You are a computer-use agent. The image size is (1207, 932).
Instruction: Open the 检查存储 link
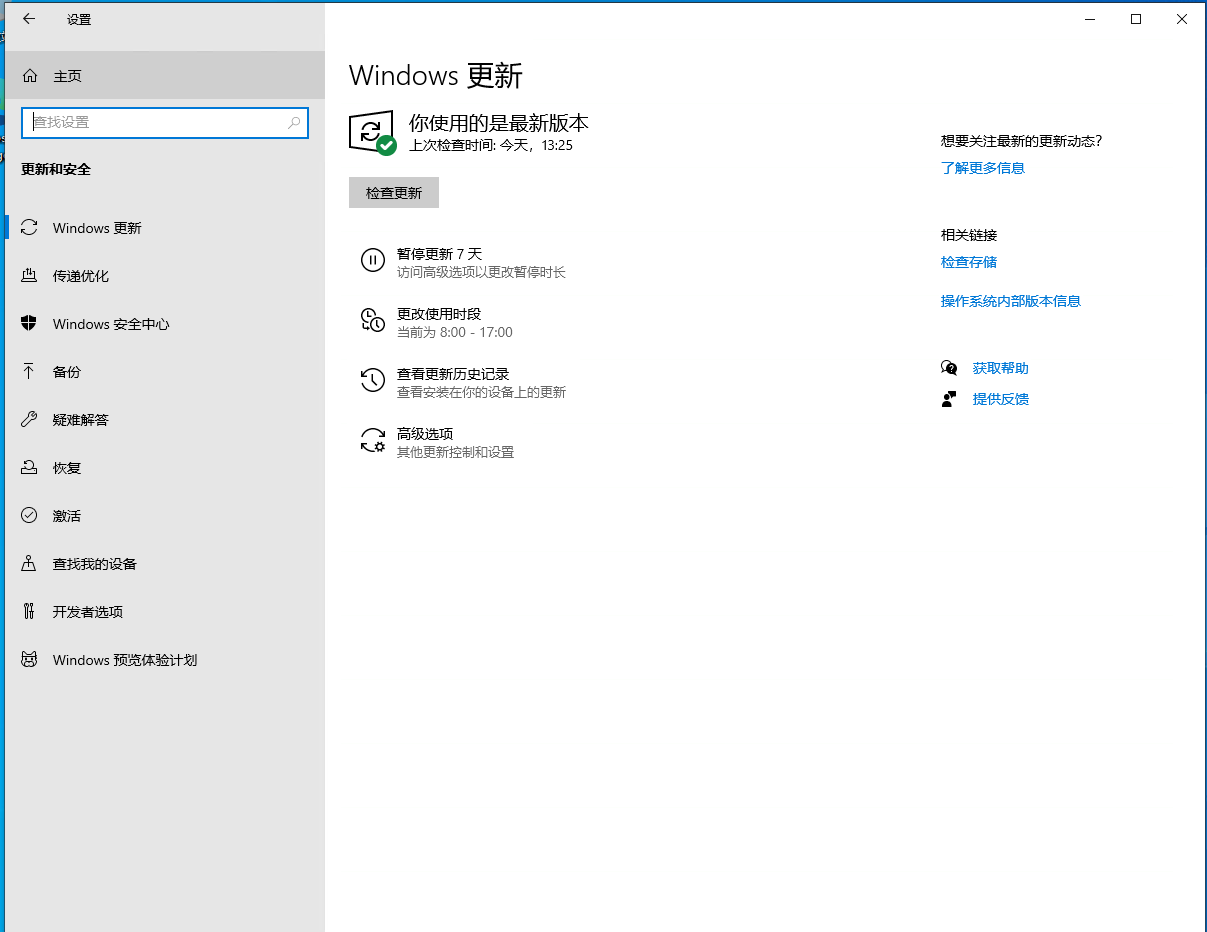[969, 262]
